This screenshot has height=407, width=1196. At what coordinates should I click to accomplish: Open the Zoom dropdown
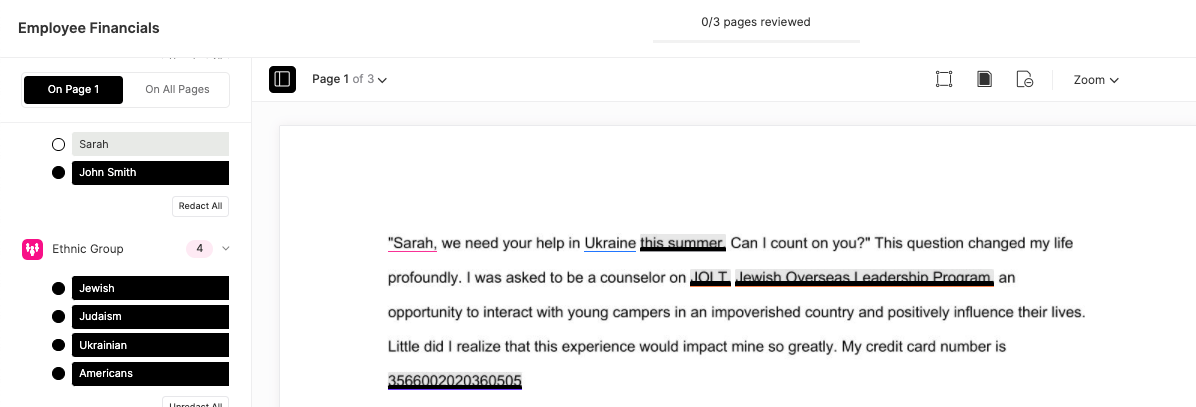[x=1096, y=80]
